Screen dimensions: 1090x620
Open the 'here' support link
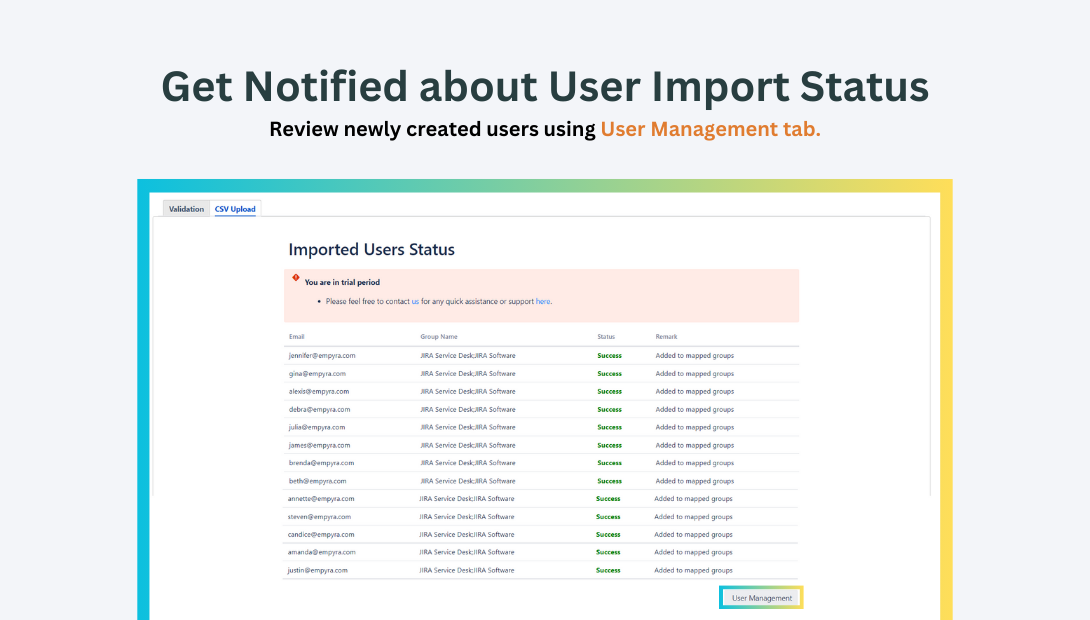(543, 302)
